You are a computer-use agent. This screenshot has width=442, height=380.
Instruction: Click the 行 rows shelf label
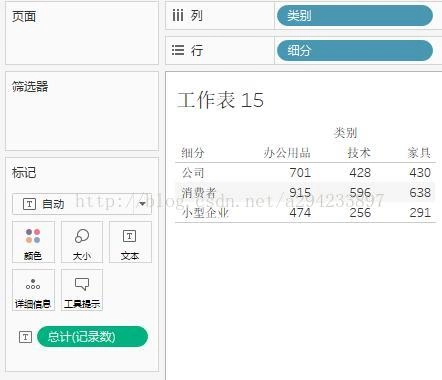[x=197, y=51]
